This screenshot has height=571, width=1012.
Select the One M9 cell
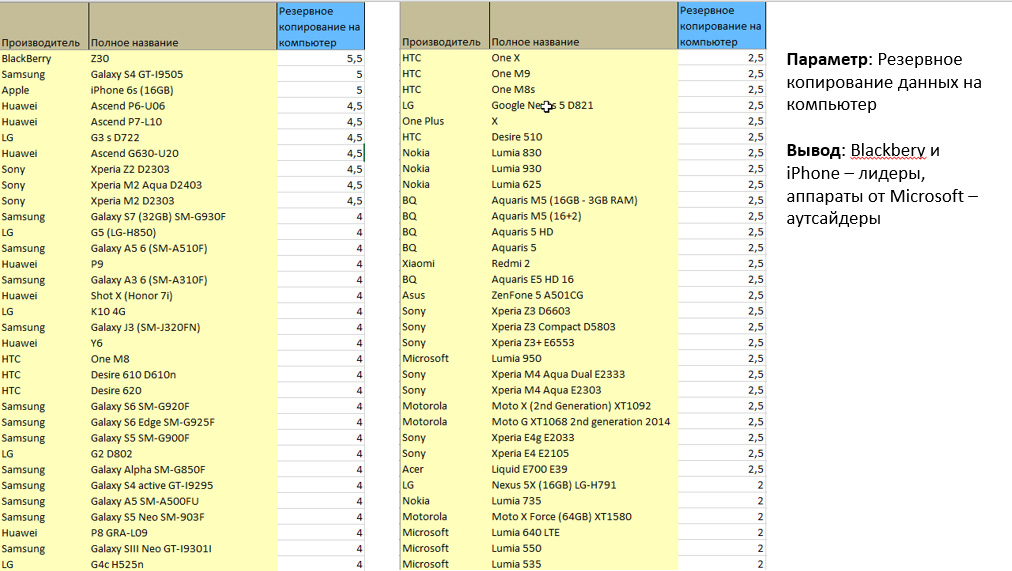point(584,74)
